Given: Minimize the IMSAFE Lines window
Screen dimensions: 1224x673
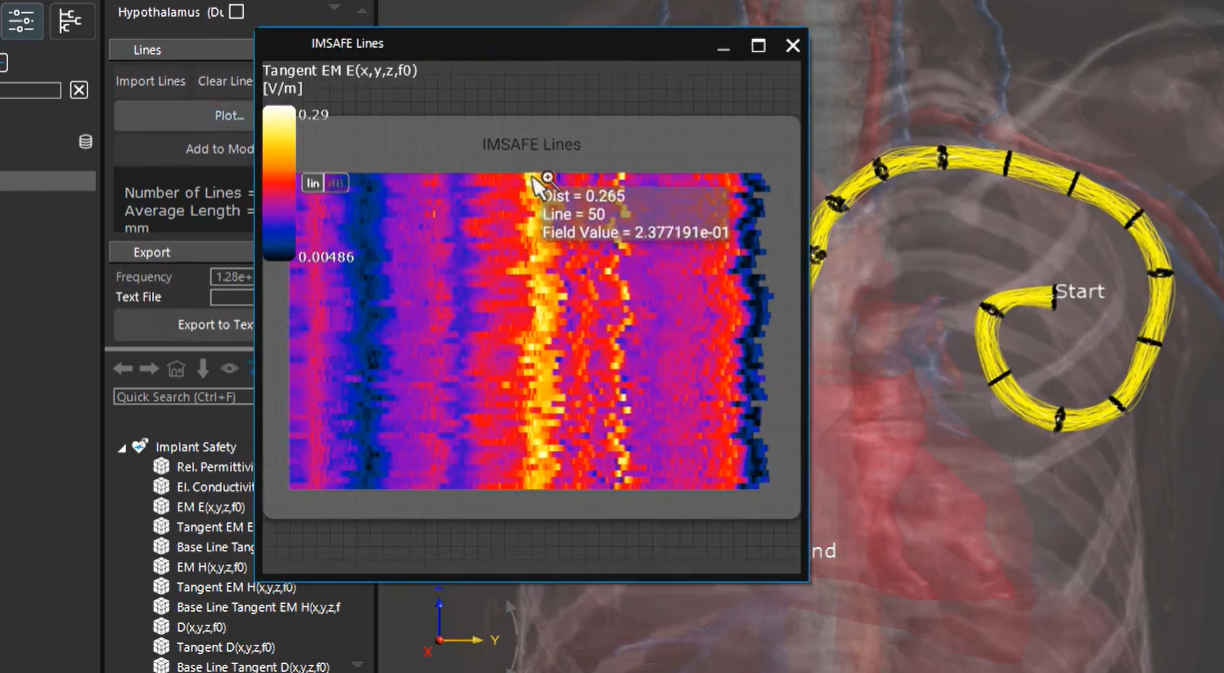Looking at the screenshot, I should [723, 46].
